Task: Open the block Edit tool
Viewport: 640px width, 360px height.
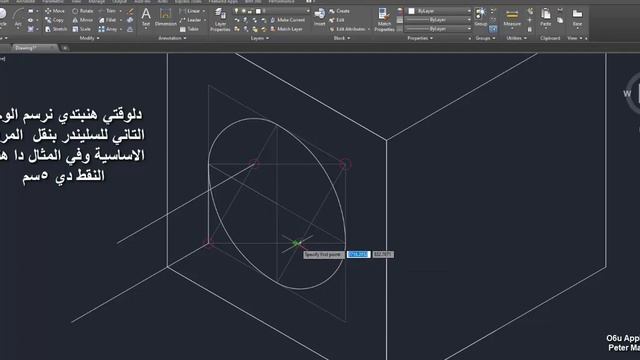Action: (337, 20)
